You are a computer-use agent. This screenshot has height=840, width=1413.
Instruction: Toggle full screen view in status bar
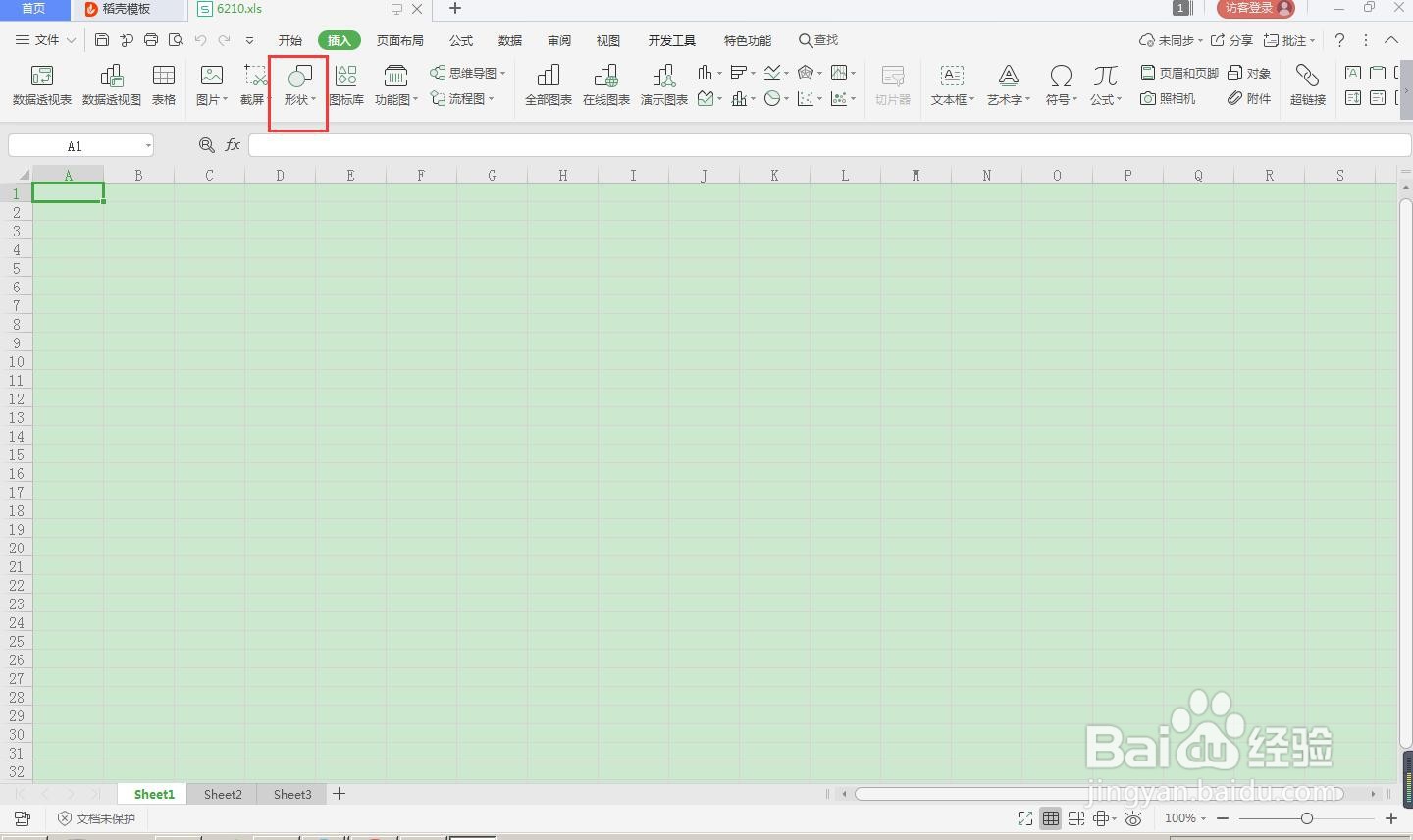(1025, 818)
